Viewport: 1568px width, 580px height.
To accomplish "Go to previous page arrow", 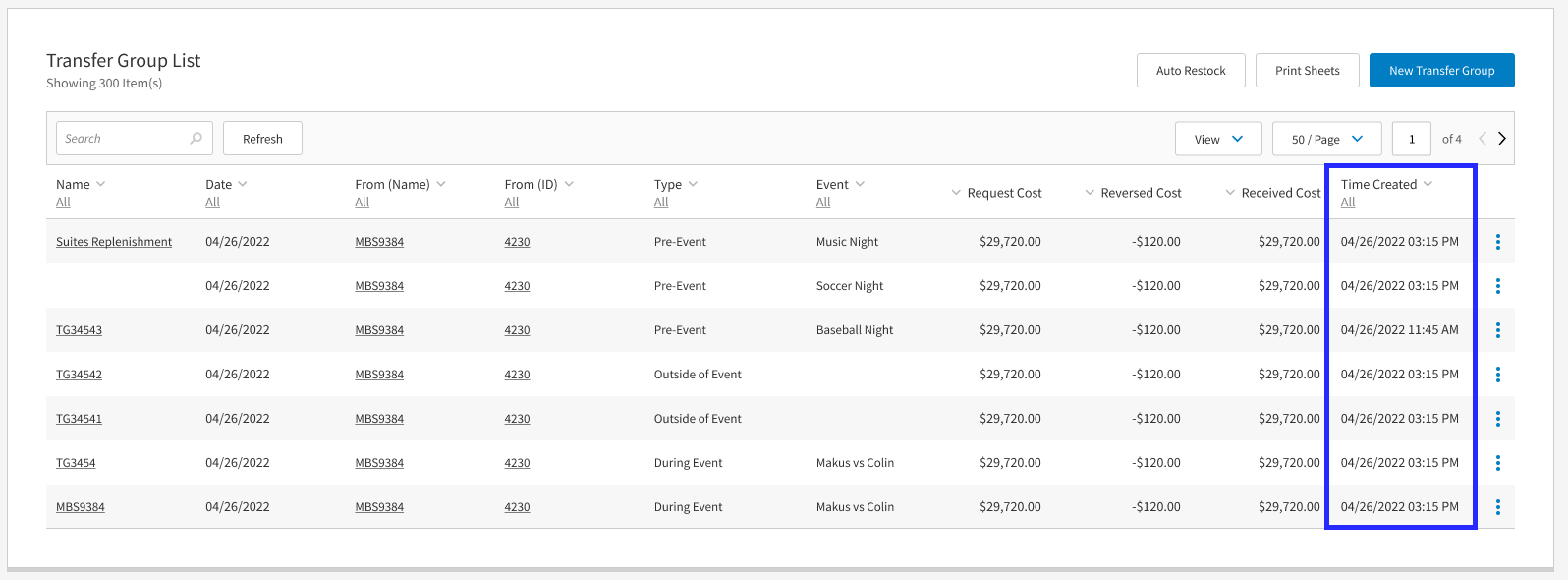I will click(x=1482, y=139).
